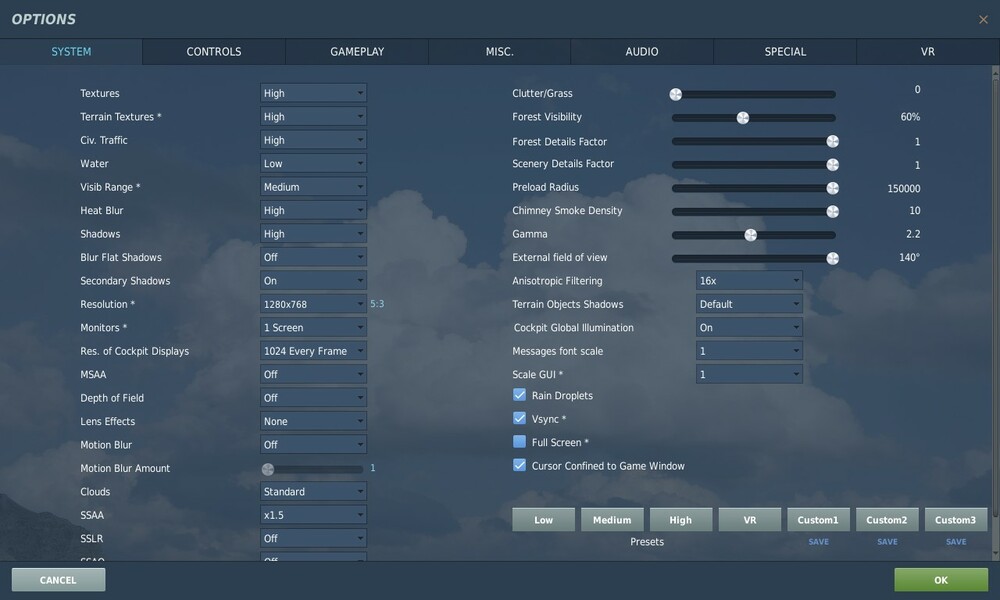Image resolution: width=1000 pixels, height=600 pixels.
Task: Apply the VR preset
Action: (x=749, y=520)
